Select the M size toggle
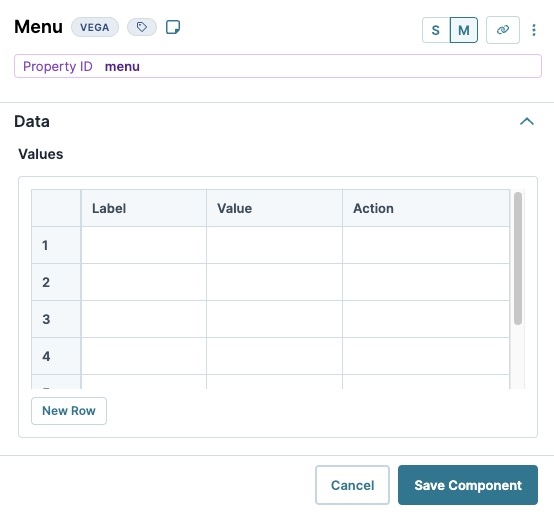The height and width of the screenshot is (522, 554). [x=464, y=30]
